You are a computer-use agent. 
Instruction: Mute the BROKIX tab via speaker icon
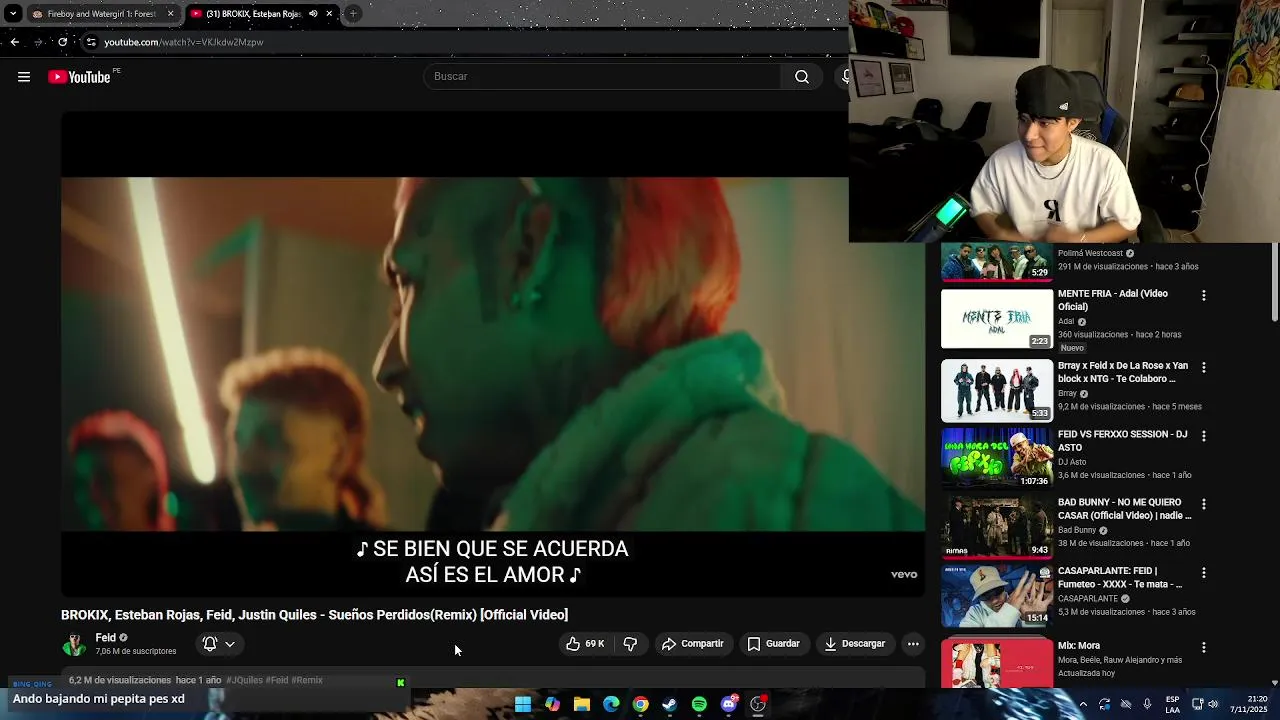tap(313, 14)
